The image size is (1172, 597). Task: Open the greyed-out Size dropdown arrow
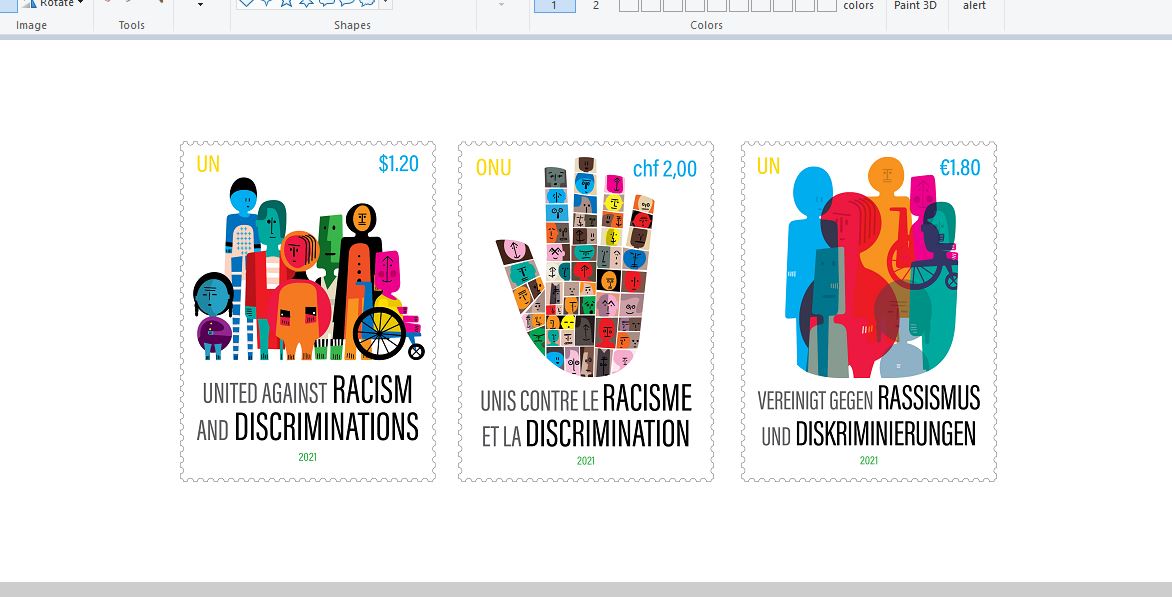(x=502, y=5)
